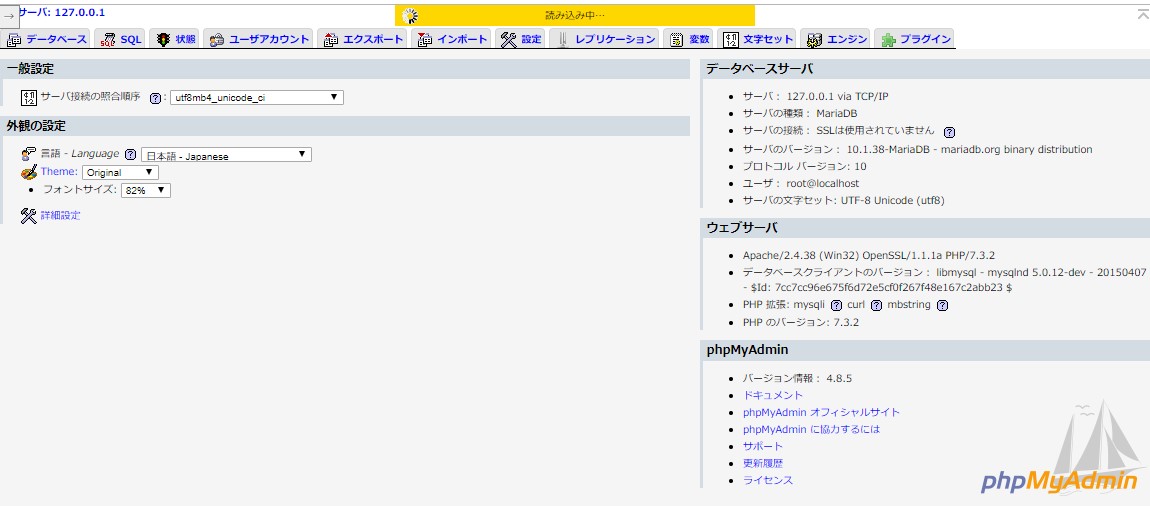
Task: Click the プラグイン puzzle icon
Action: [x=888, y=40]
